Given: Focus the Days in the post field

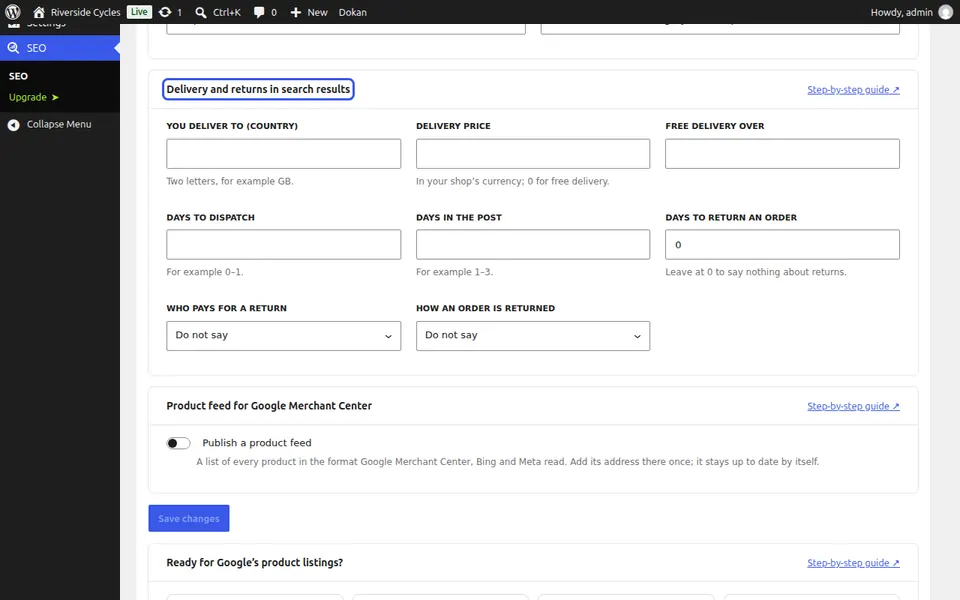Looking at the screenshot, I should [533, 244].
